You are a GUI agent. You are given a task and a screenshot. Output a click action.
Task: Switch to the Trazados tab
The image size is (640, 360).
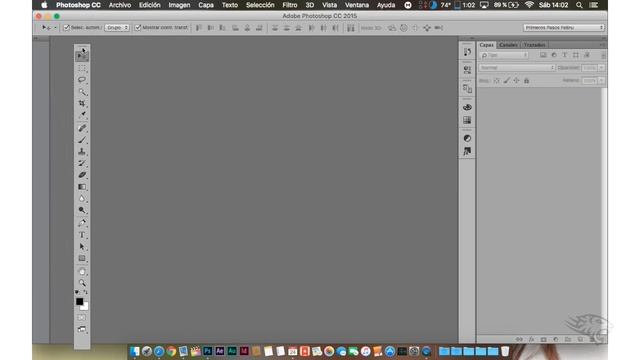coord(534,45)
